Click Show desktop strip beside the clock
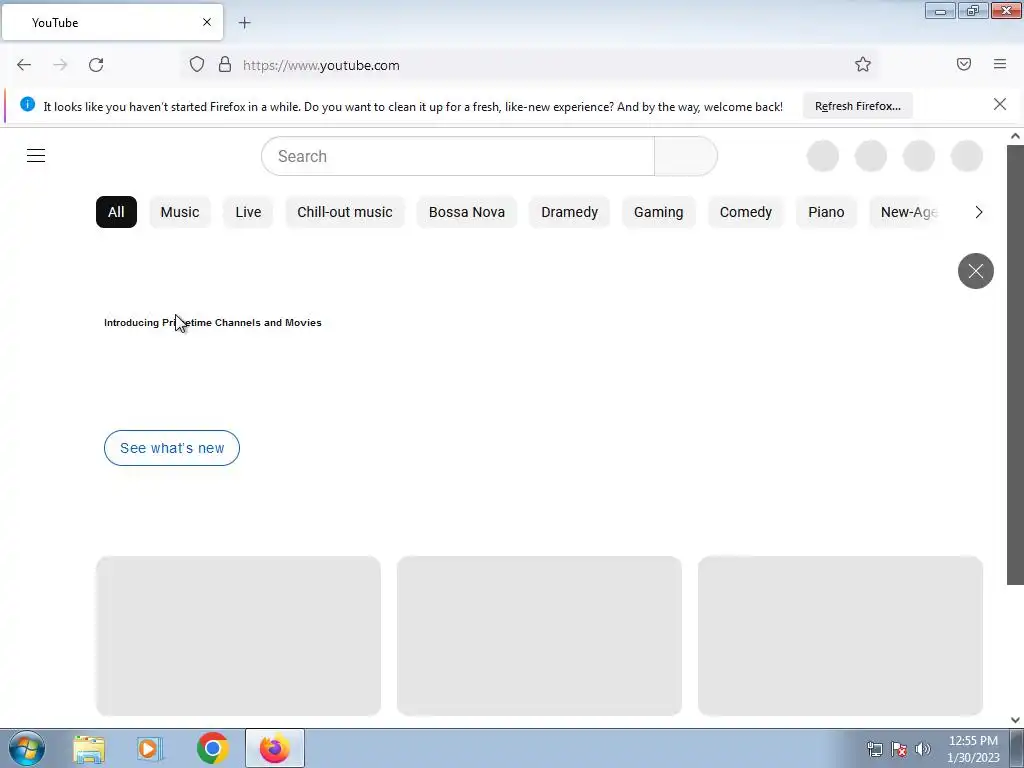1024x768 pixels. pyautogui.click(x=1017, y=748)
